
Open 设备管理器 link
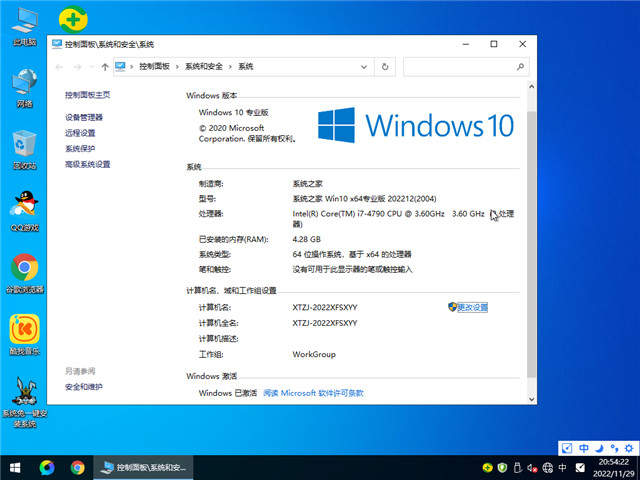tap(84, 117)
